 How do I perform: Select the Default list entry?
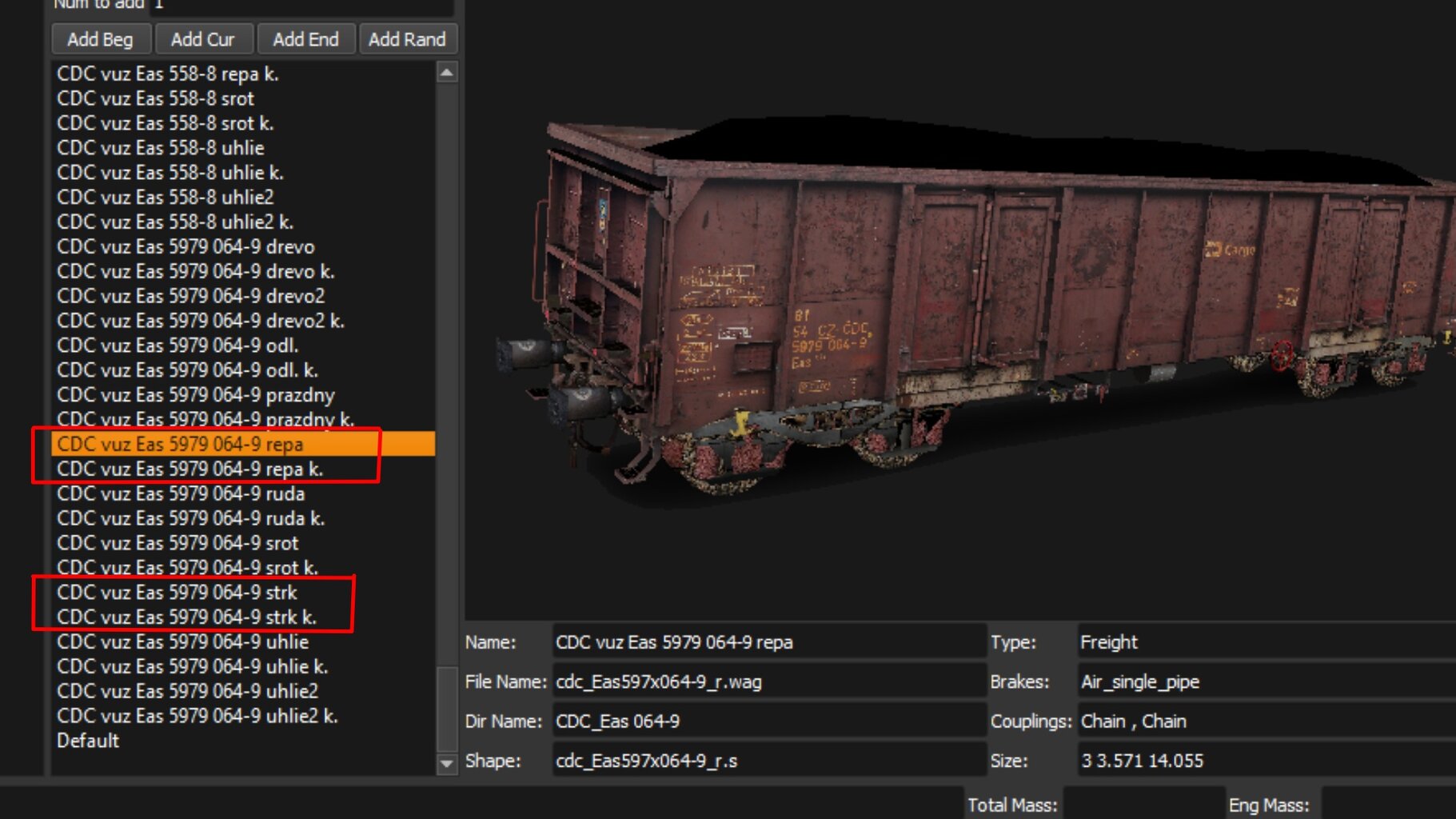point(88,741)
